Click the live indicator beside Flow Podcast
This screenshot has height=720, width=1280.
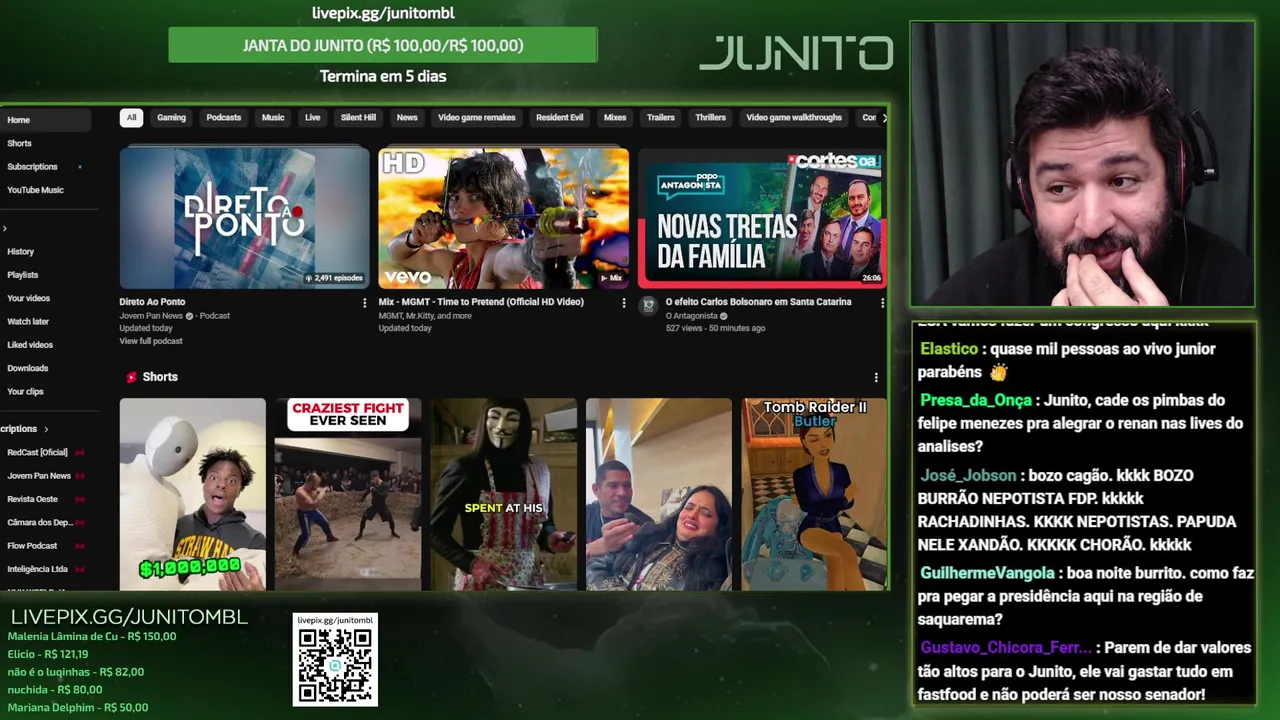[x=80, y=546]
